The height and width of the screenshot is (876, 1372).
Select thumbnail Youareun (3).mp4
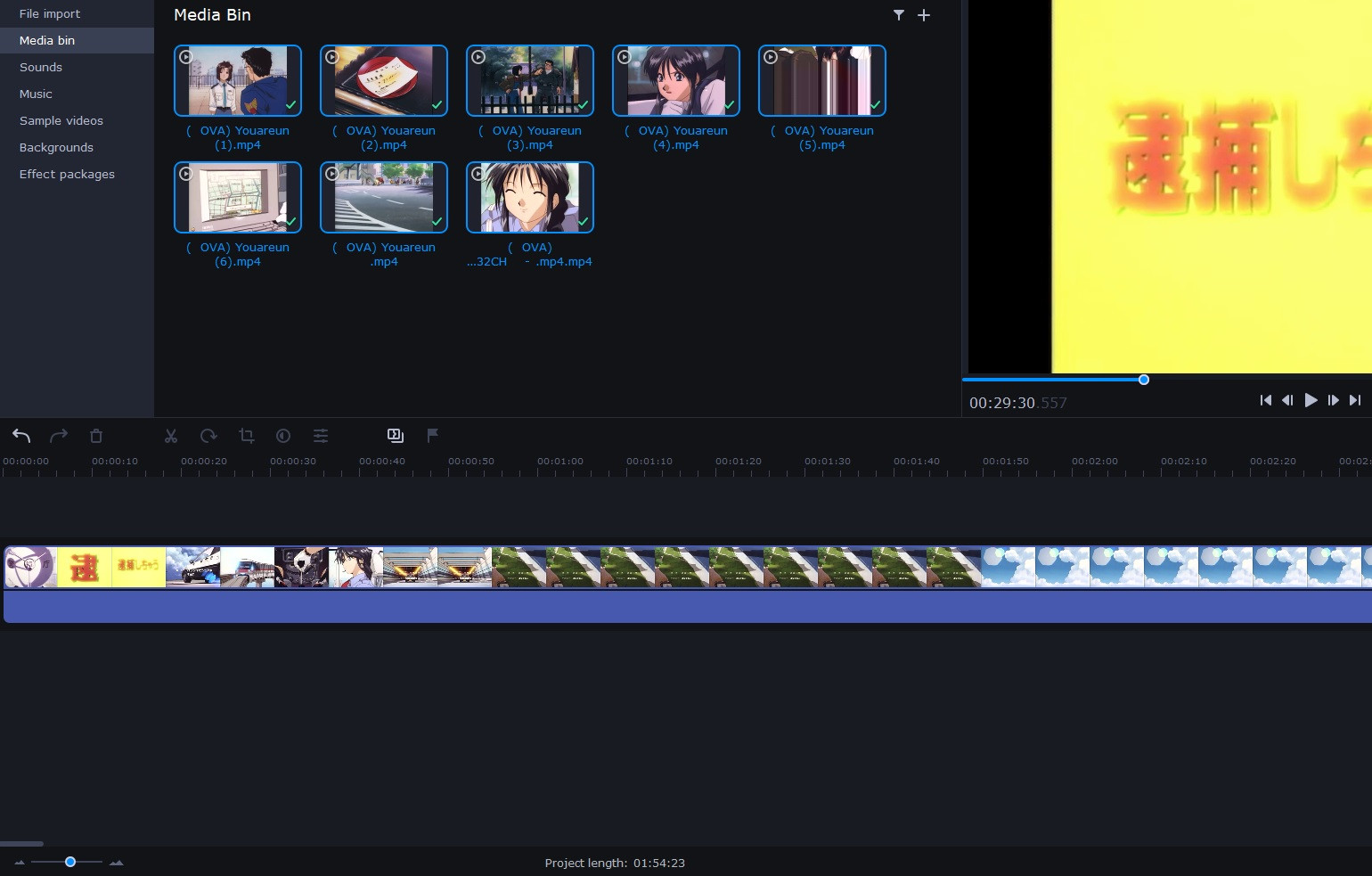pos(530,81)
